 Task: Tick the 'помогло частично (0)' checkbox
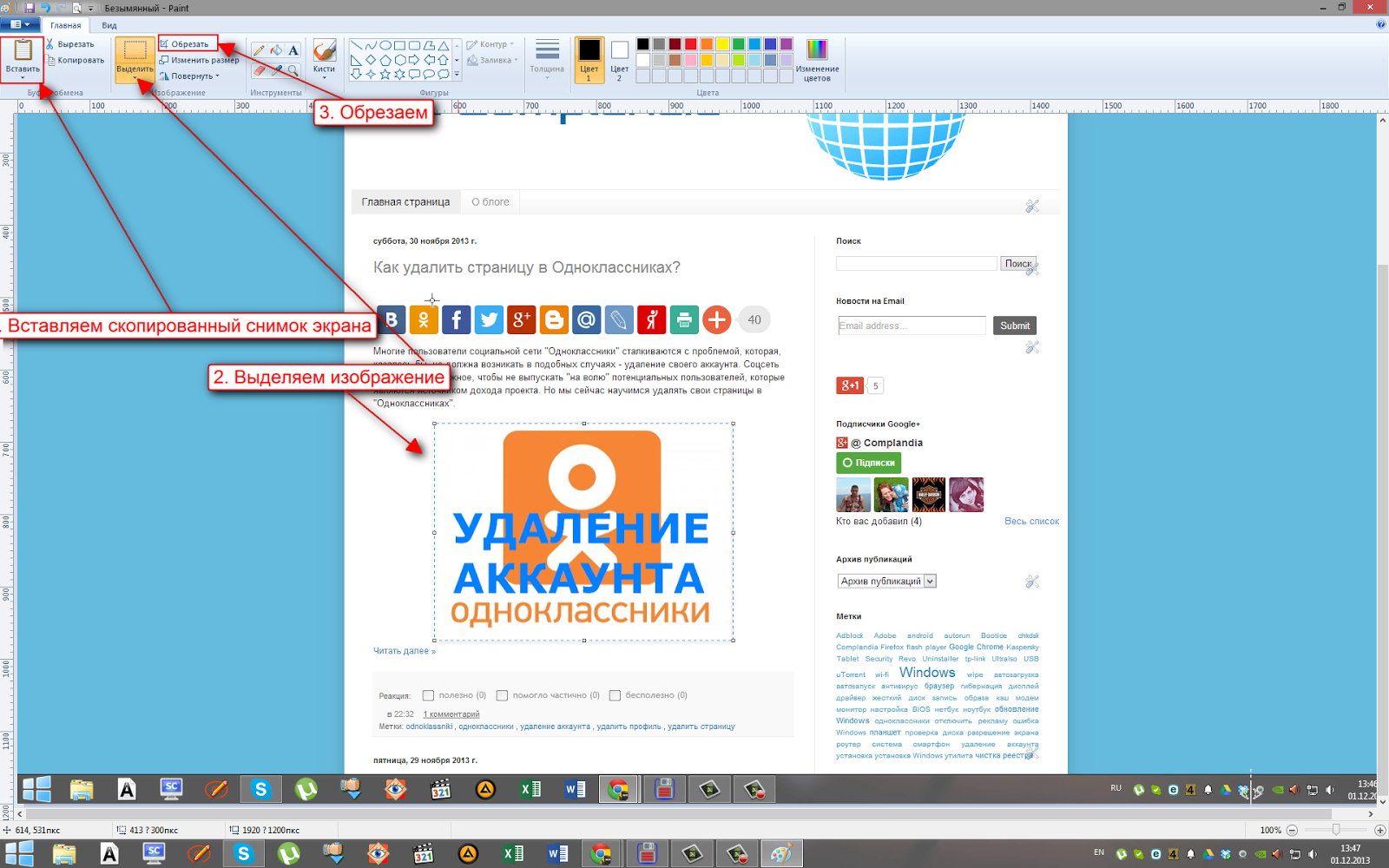[x=502, y=695]
